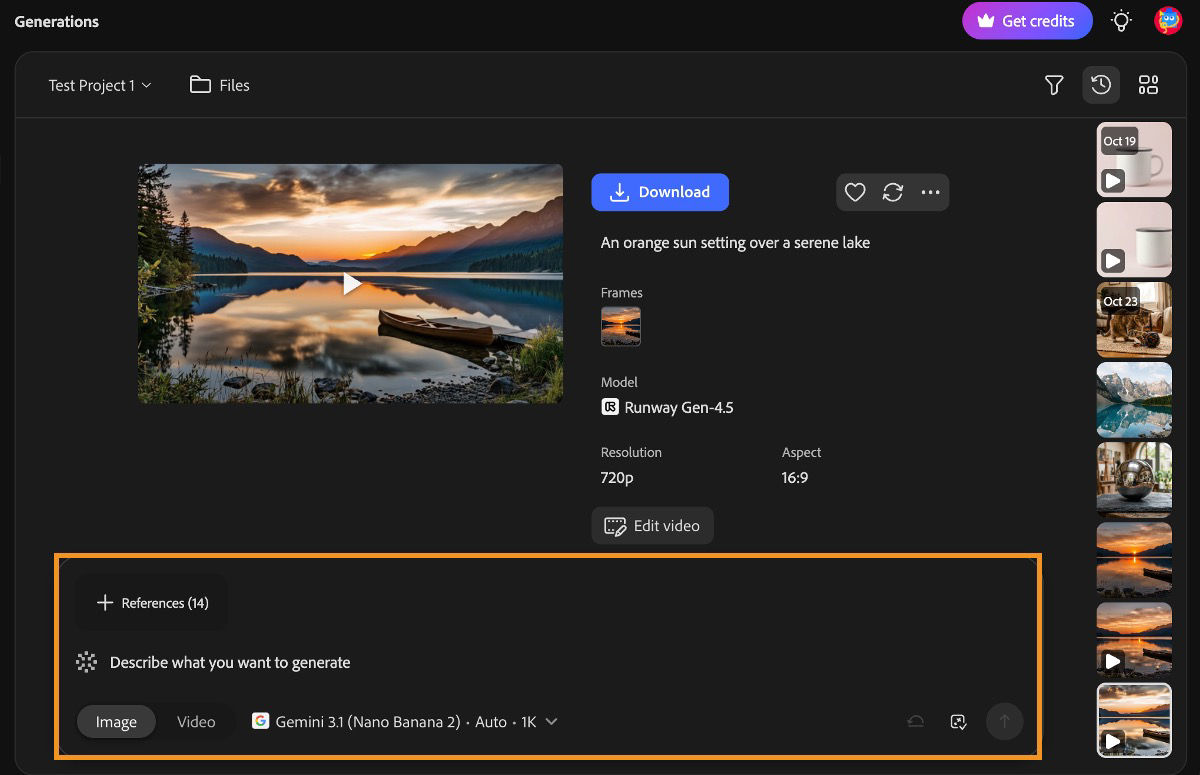The image size is (1200, 775).
Task: Regenerate using the refresh arrows icon
Action: 893,192
